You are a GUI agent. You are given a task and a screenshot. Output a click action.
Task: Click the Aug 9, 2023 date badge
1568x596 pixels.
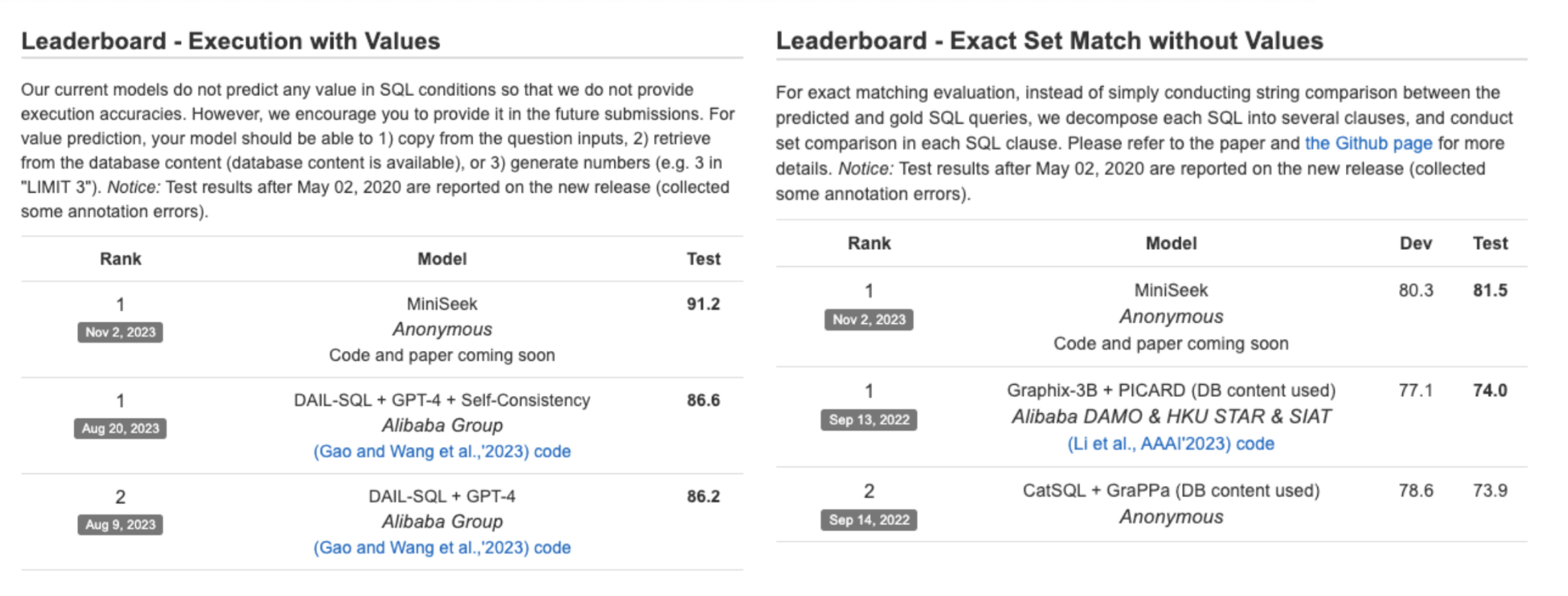click(x=120, y=524)
